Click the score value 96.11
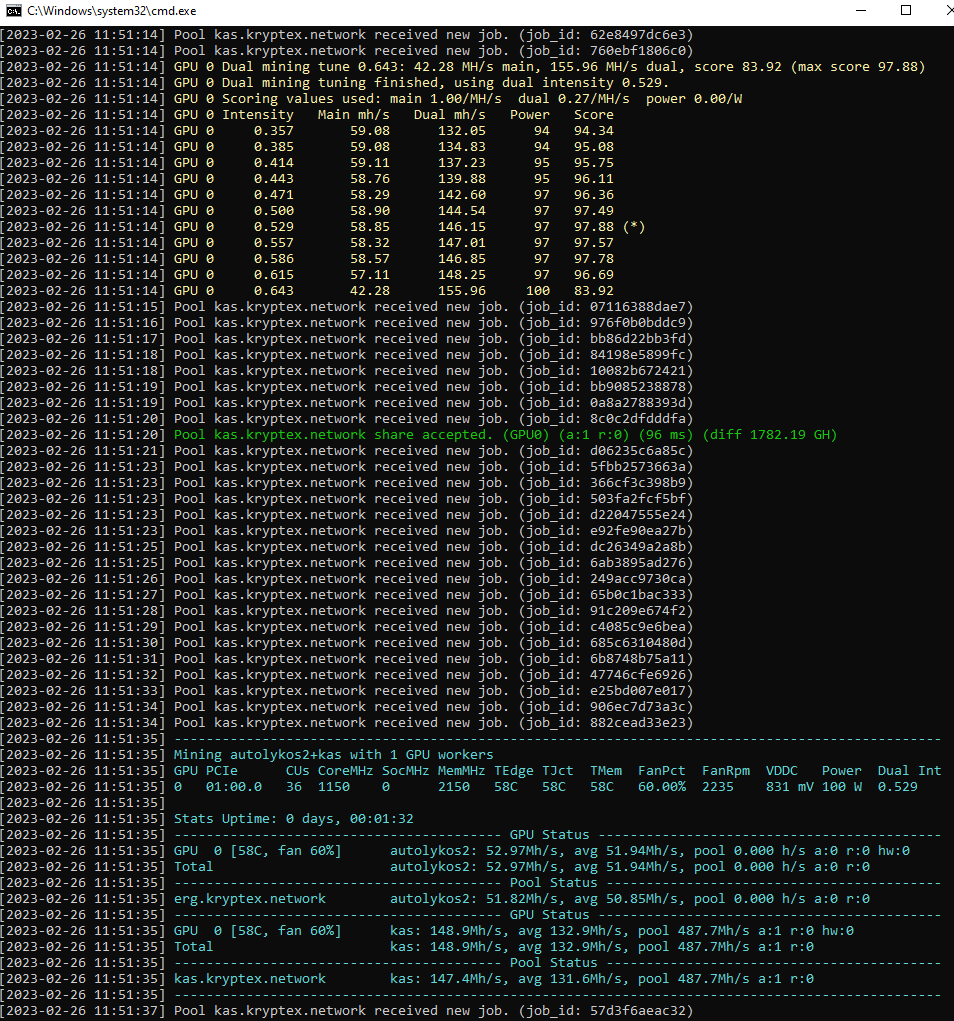Screen dimensions: 954x1021 coord(594,178)
